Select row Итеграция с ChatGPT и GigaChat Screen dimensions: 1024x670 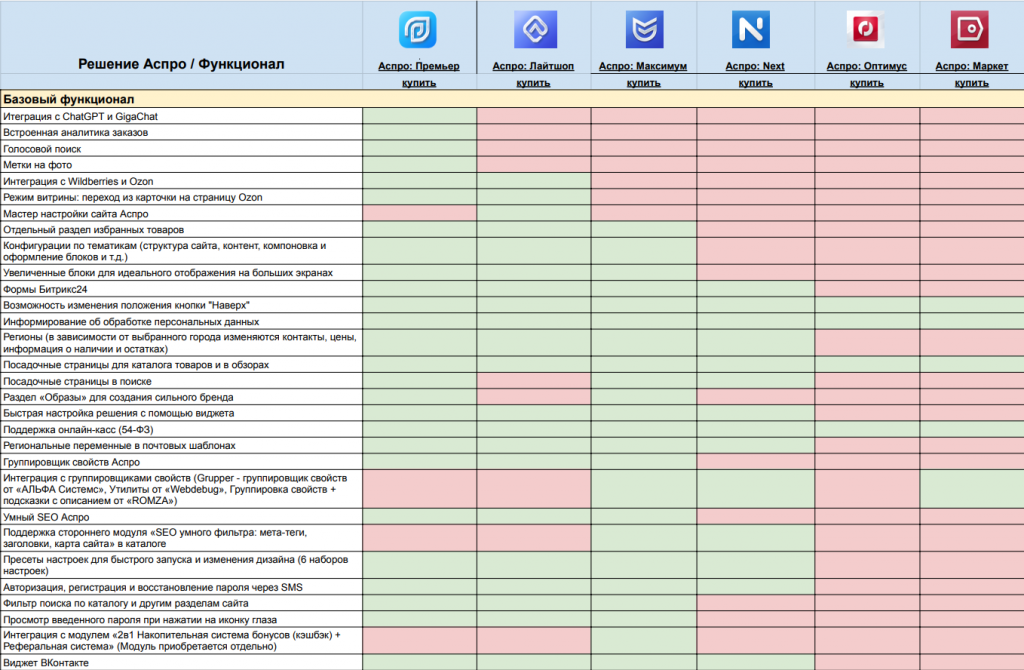(x=182, y=116)
